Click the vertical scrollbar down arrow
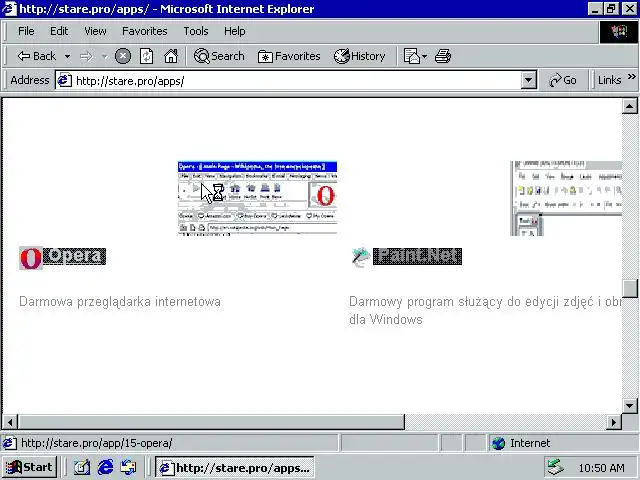Image resolution: width=640 pixels, height=480 pixels. (x=630, y=406)
